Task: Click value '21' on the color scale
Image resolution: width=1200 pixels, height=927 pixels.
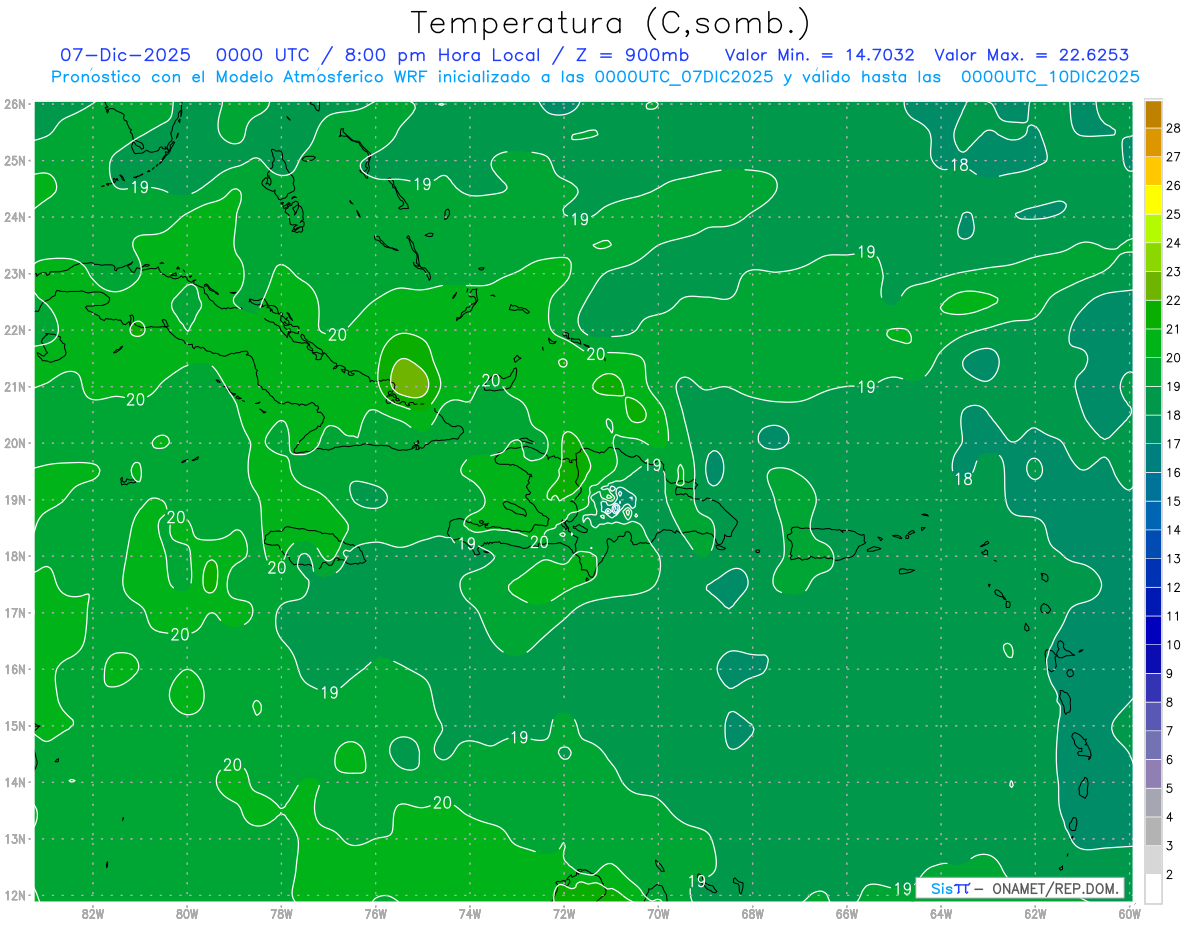Action: [x=1173, y=329]
